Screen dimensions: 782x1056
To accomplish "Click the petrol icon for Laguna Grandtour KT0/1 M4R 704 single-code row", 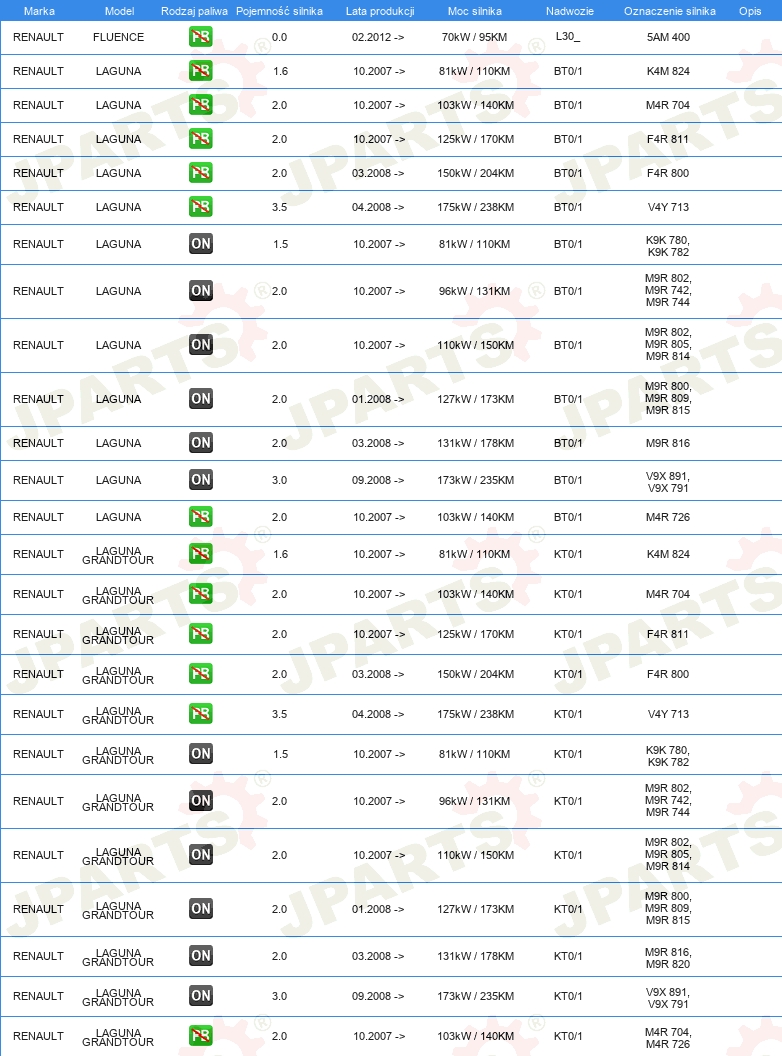I will (x=201, y=593).
